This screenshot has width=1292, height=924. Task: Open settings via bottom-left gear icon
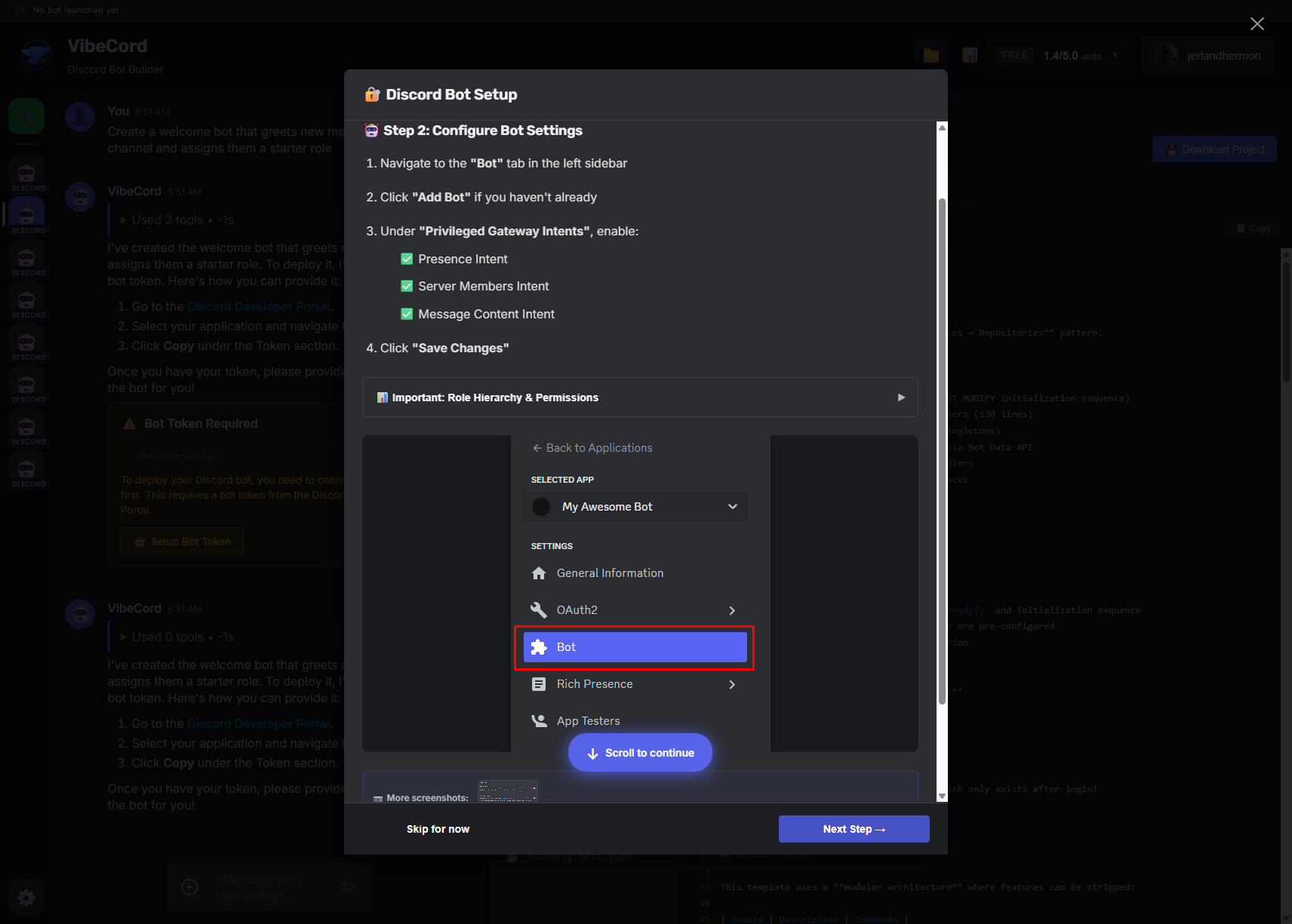pos(26,898)
